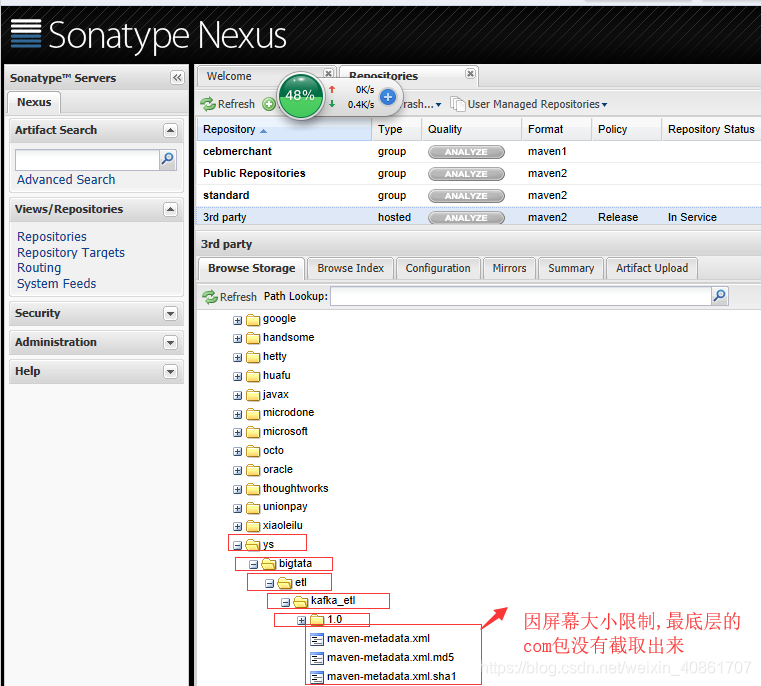Select the Browse Storage tab
Viewport: 761px width, 686px height.
coord(251,268)
